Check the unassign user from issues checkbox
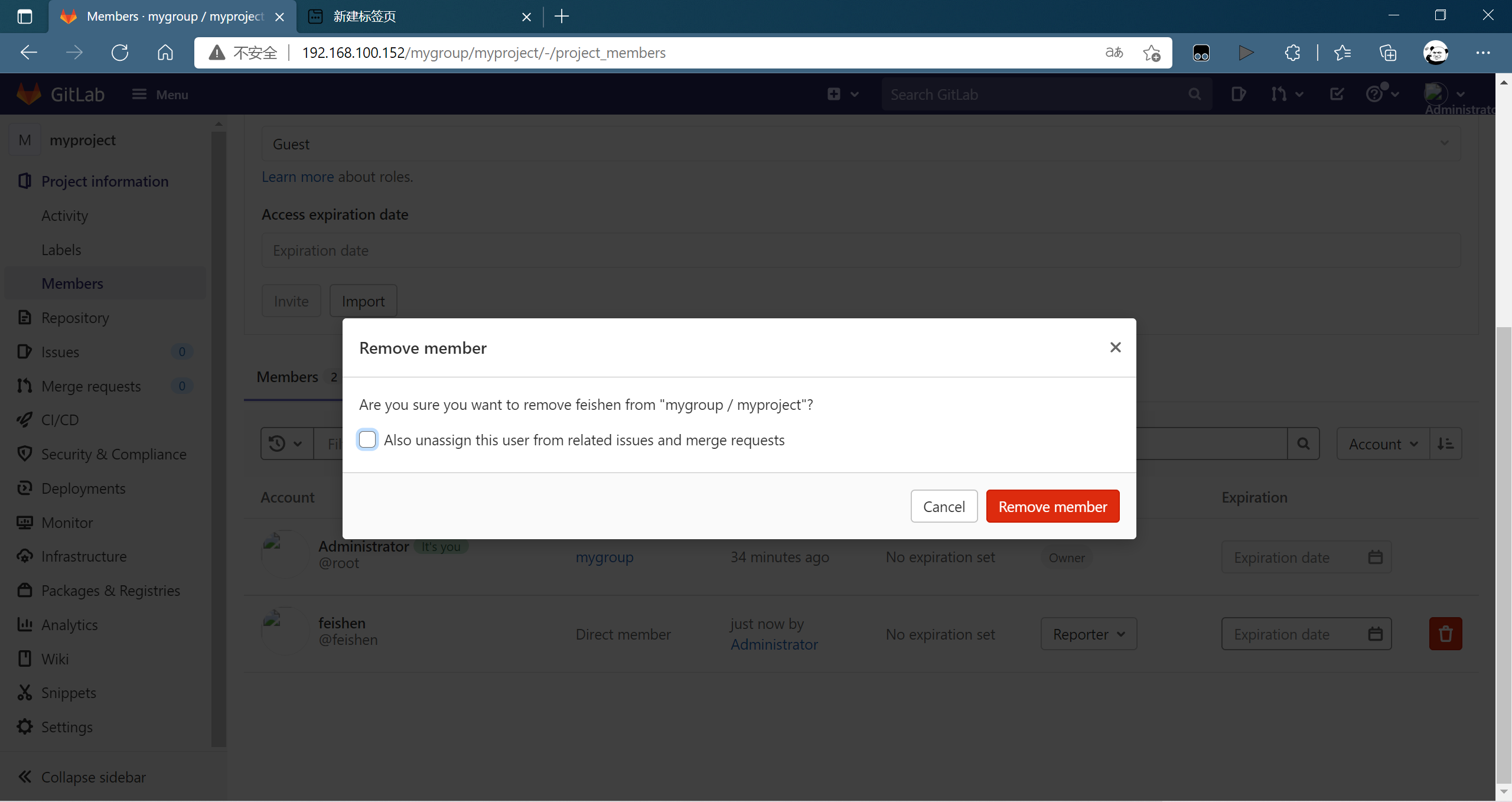The height and width of the screenshot is (802, 1512). (367, 439)
